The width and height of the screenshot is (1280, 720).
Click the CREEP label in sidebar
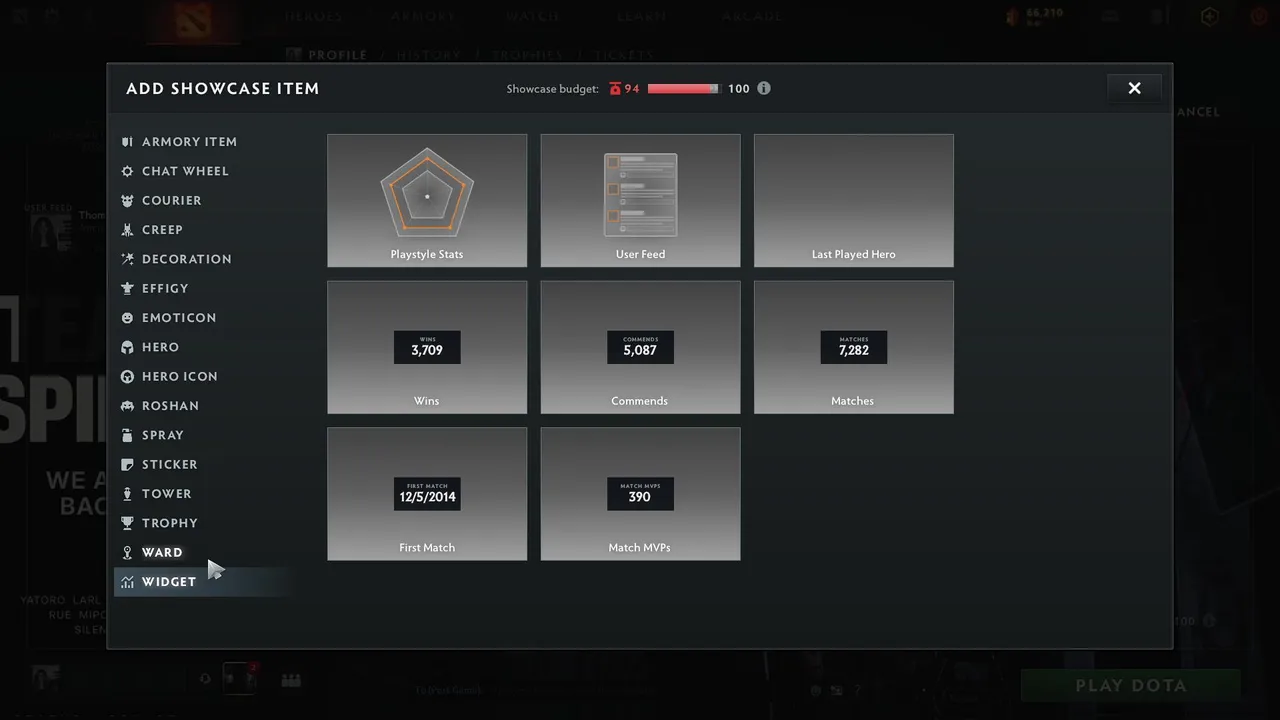[x=162, y=230]
